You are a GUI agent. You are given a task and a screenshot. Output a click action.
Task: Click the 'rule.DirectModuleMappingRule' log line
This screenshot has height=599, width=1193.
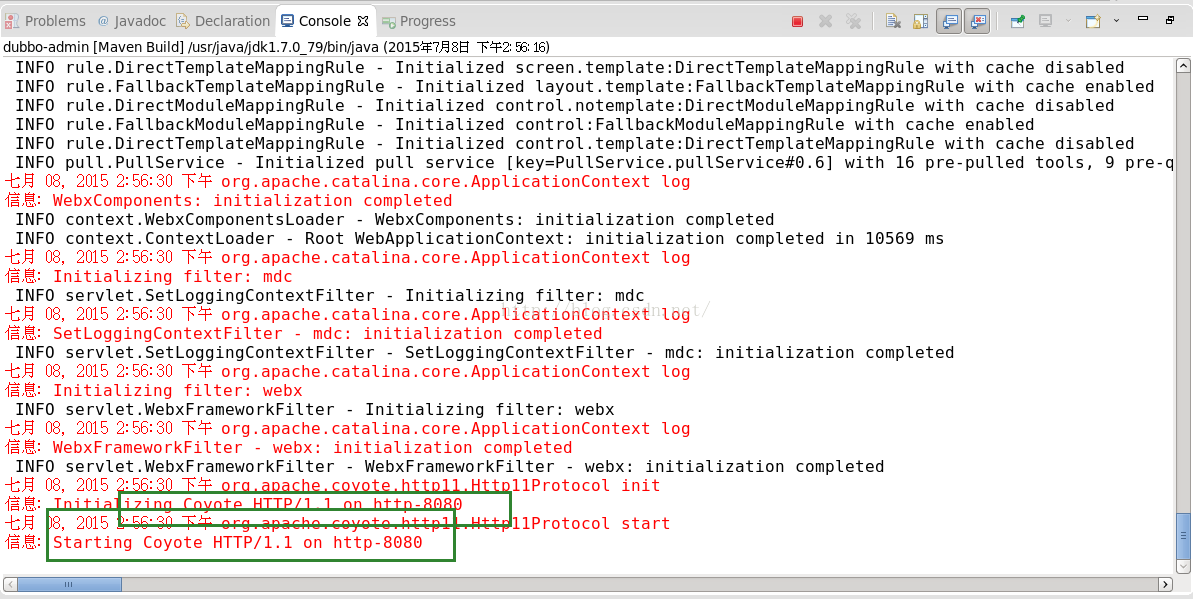coord(565,106)
